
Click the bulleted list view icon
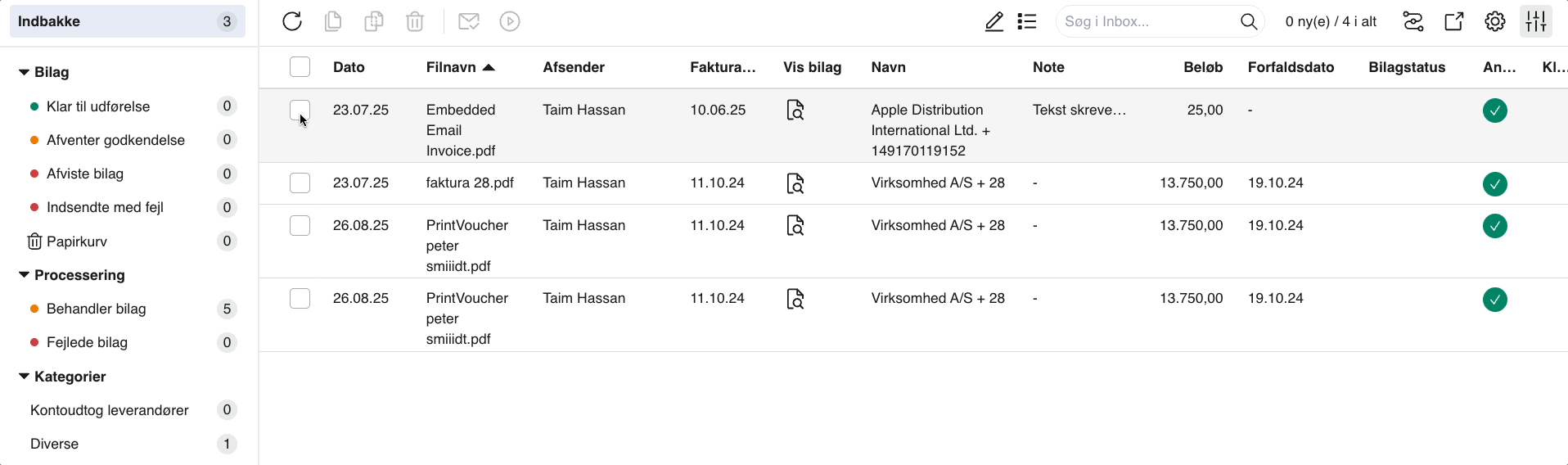click(1027, 21)
